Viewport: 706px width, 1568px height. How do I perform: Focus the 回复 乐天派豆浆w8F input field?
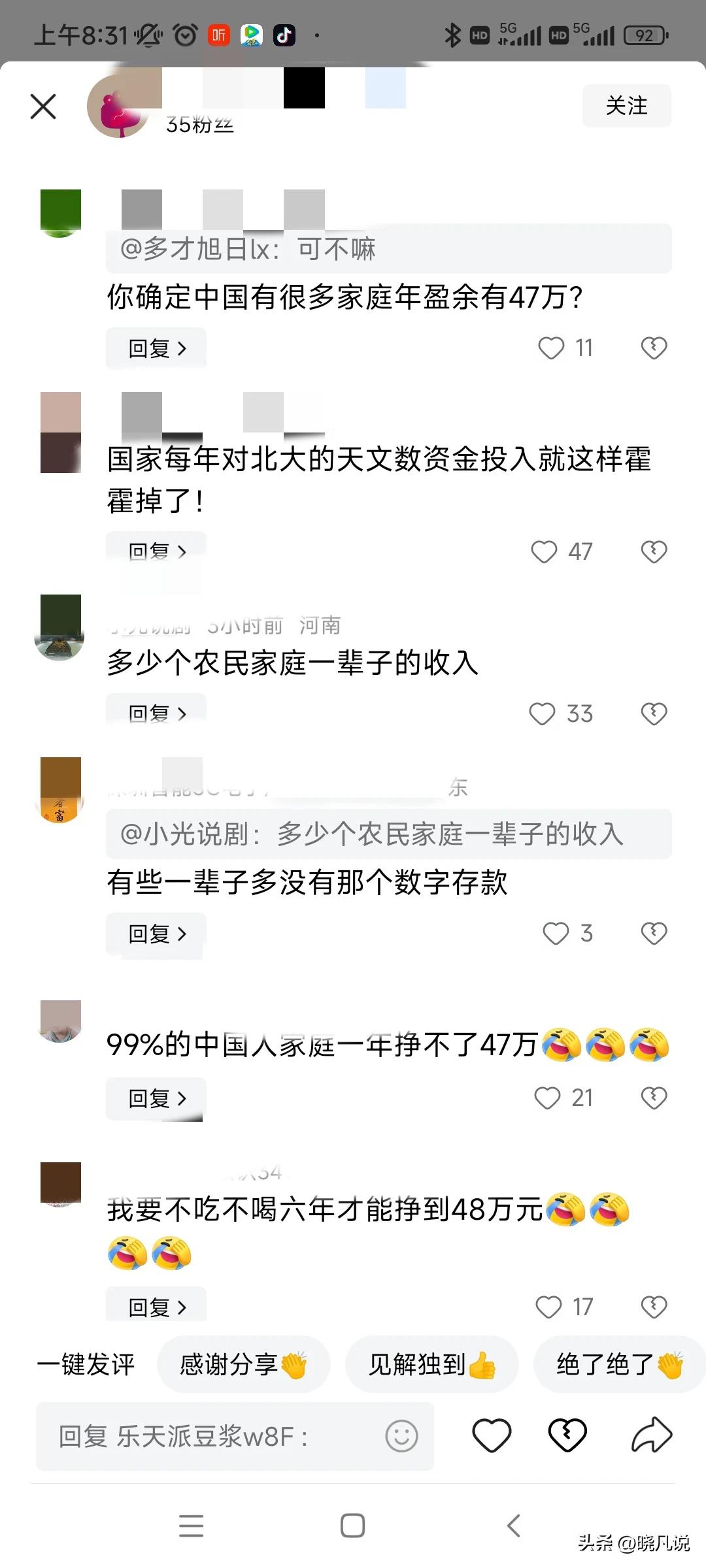click(235, 1436)
